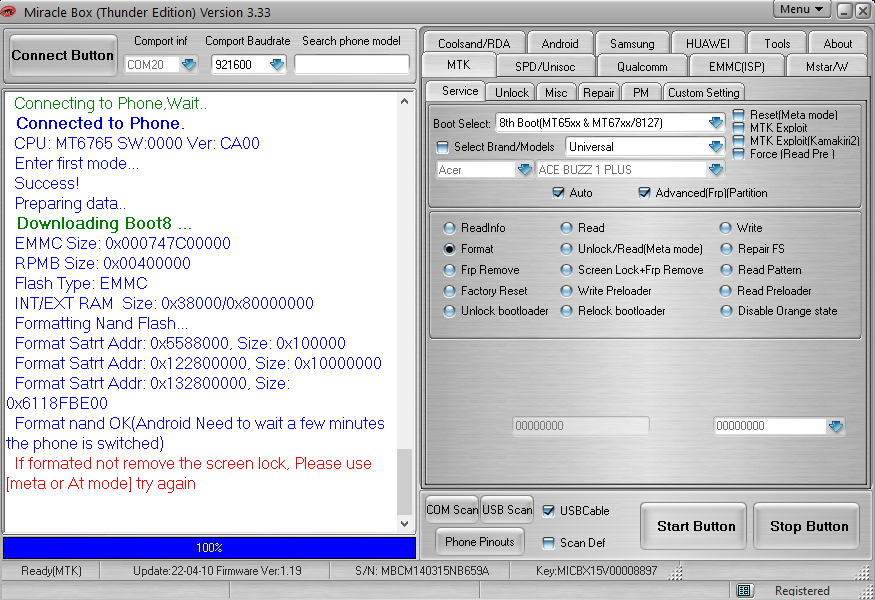The height and width of the screenshot is (600, 875).
Task: Switch to the Android tab
Action: click(x=560, y=43)
